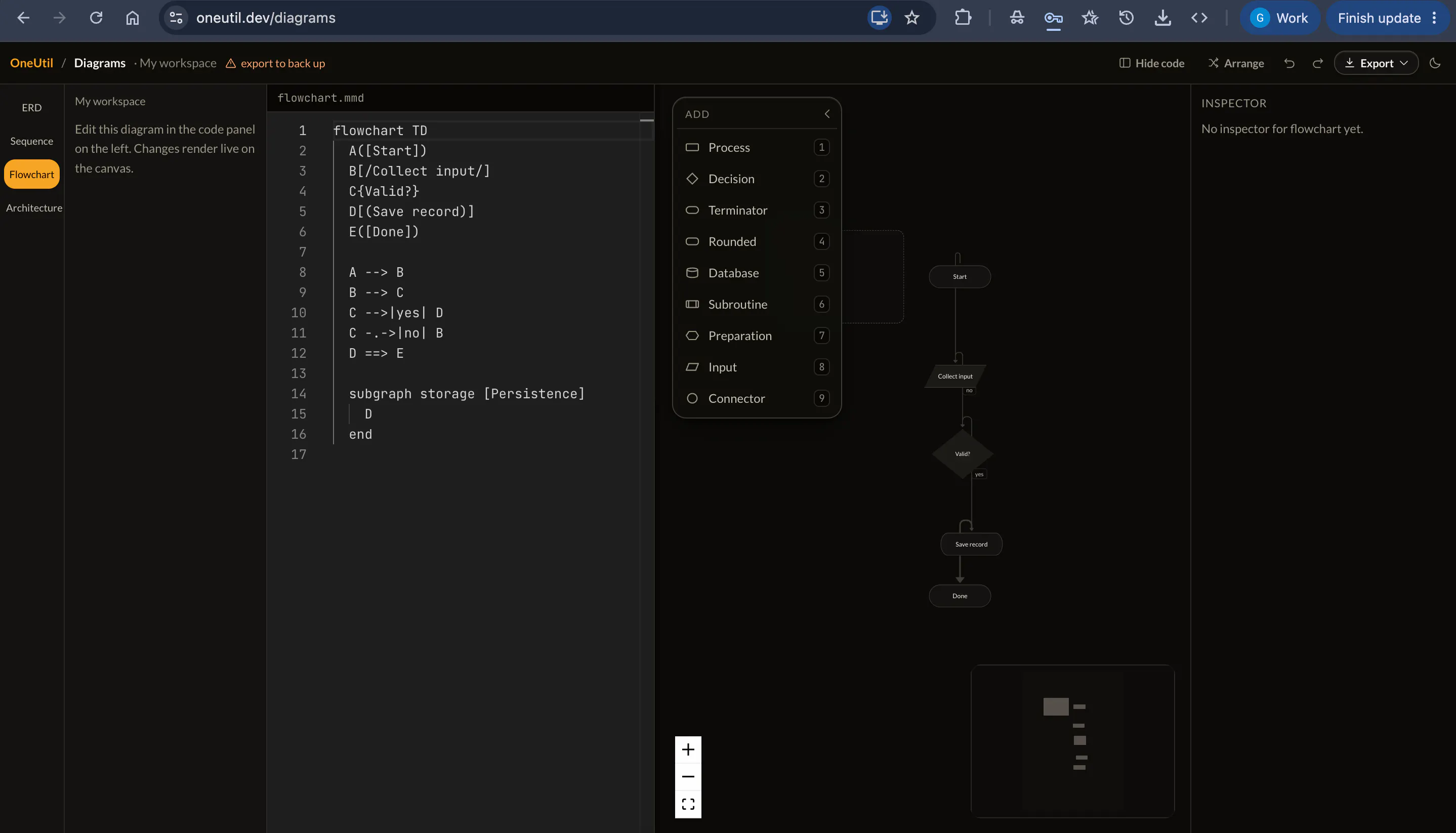Click code line 'C{Valid?}'
Viewport: 1456px width, 833px height.
click(x=384, y=191)
